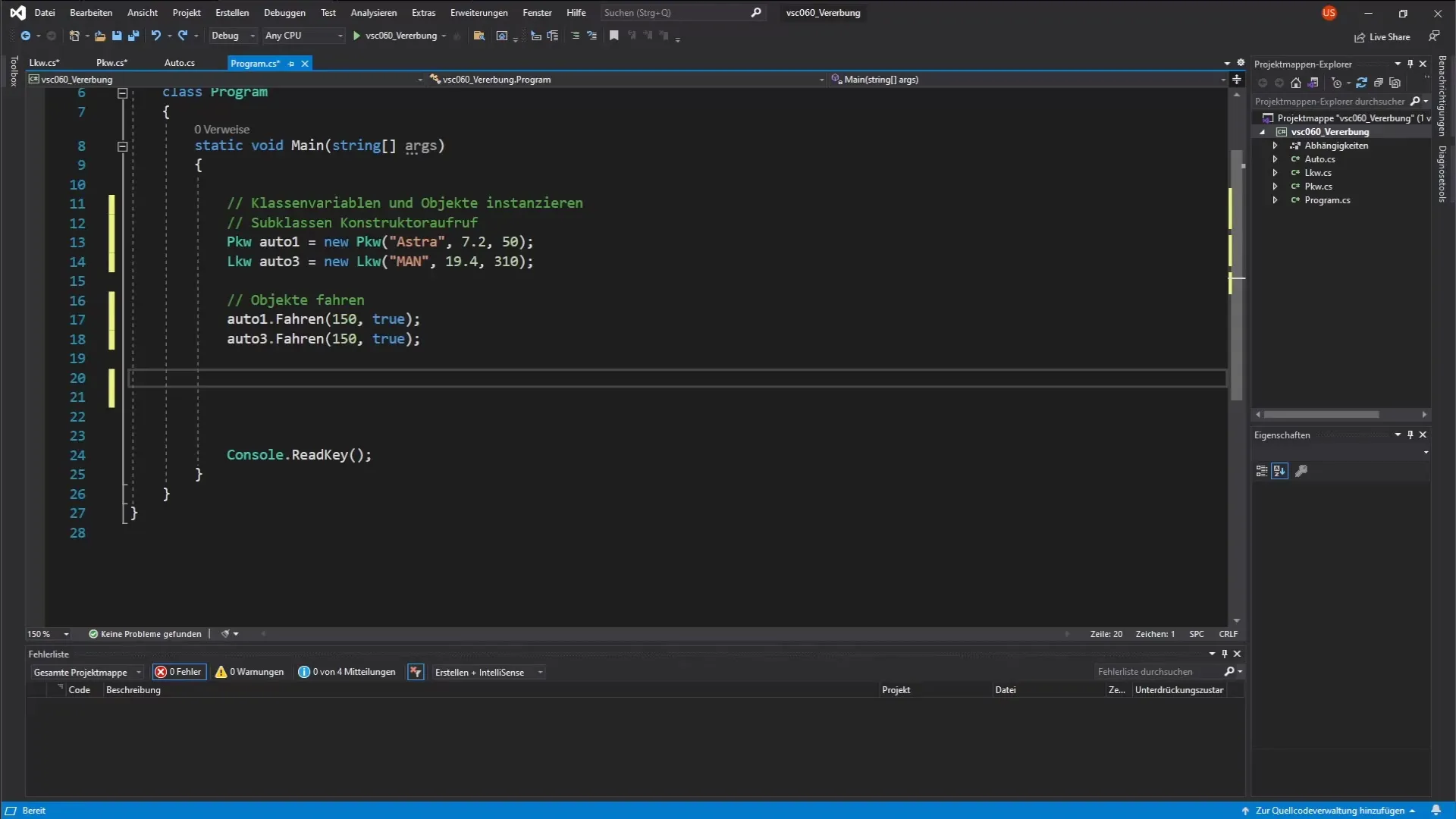Screen dimensions: 1456x819
Task: Click the categorized view icon in Eigenschaften
Action: (1262, 471)
